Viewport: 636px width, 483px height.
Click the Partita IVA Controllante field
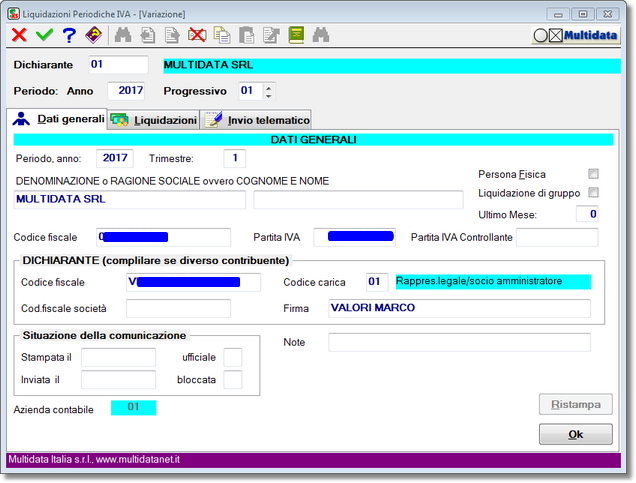(x=557, y=237)
